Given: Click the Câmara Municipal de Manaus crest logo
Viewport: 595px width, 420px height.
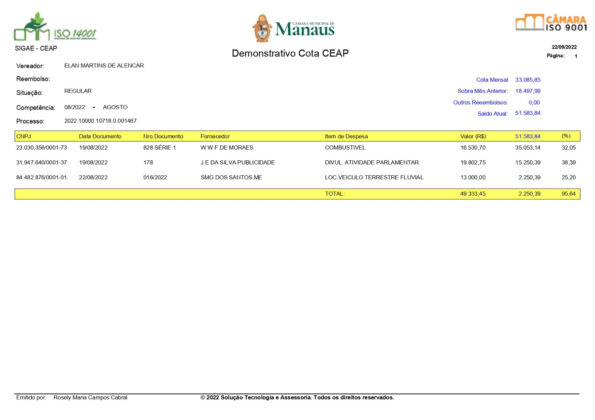Looking at the screenshot, I should click(x=294, y=28).
